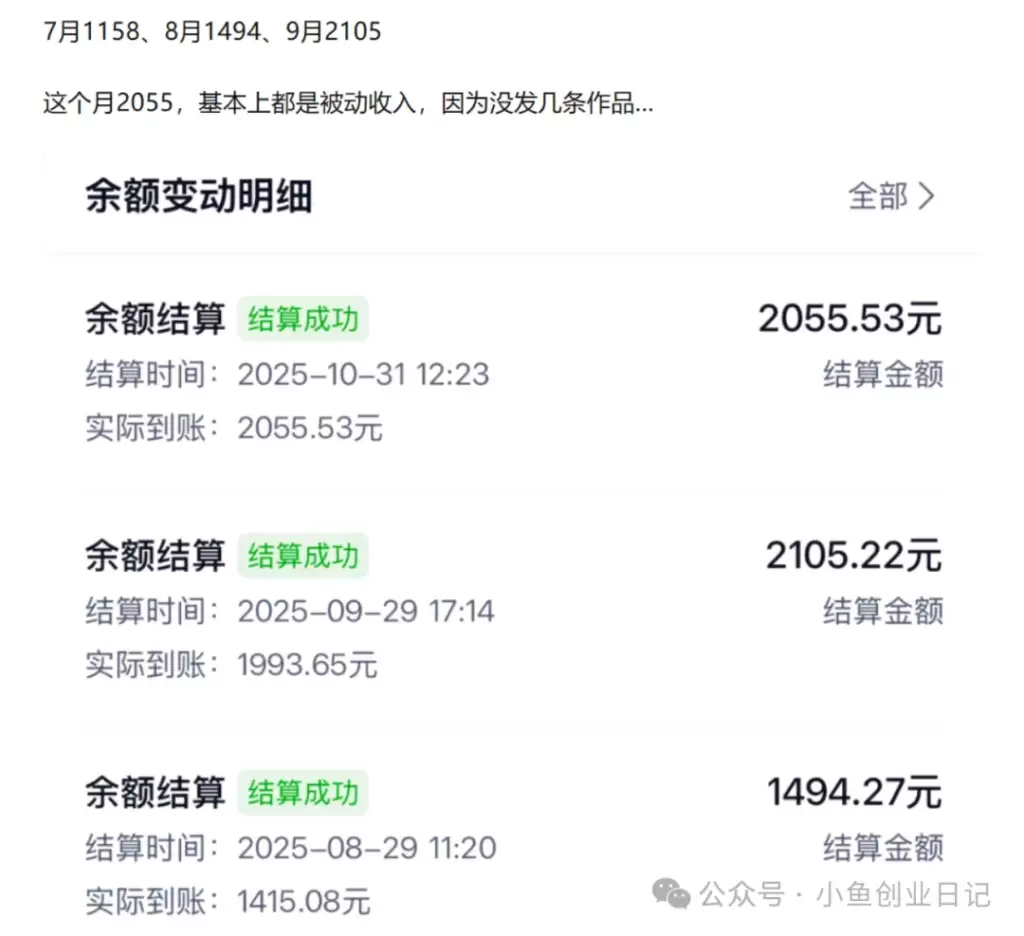Select the 结算成功 badge dated September 29
The image size is (1024, 936).
coord(303,556)
